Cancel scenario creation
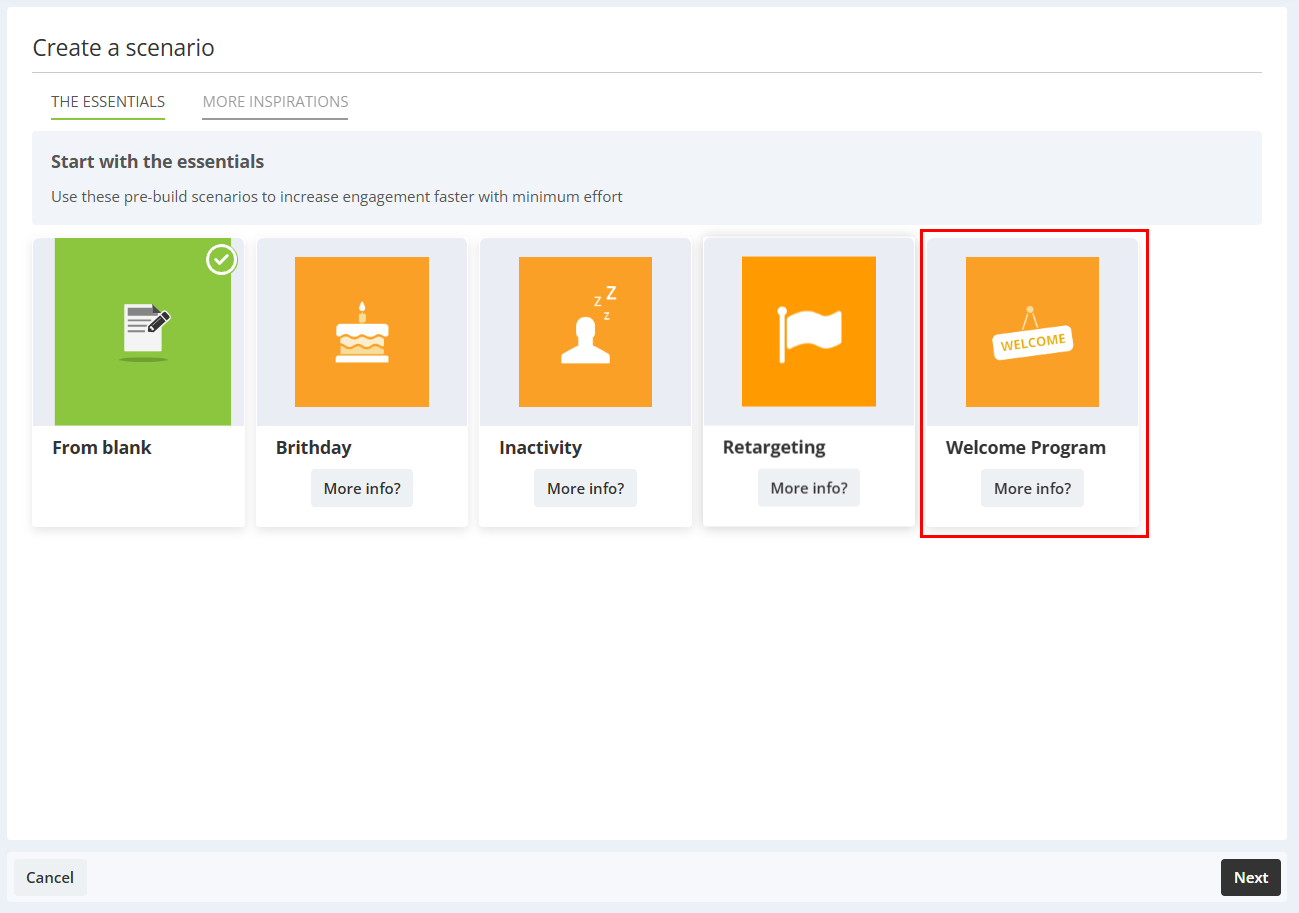 click(50, 877)
